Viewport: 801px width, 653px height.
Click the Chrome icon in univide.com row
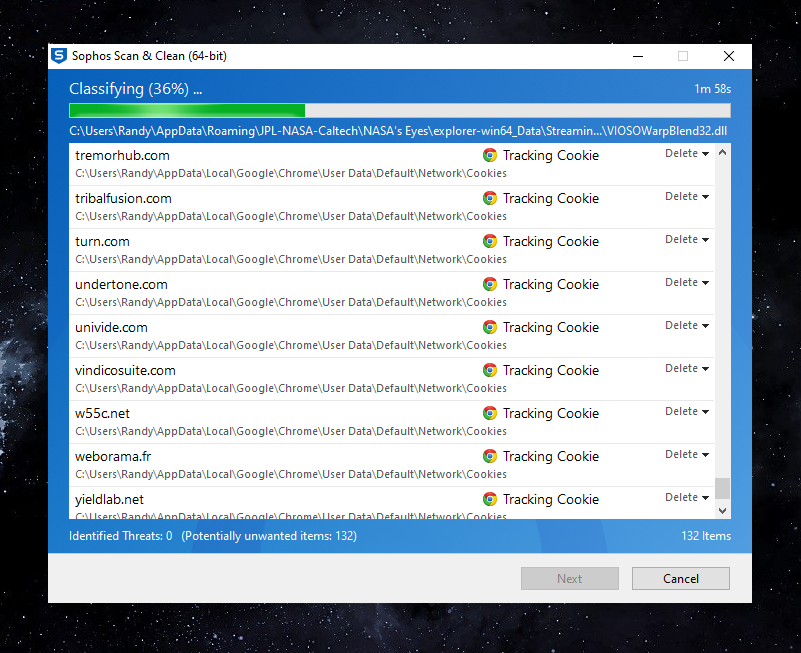coord(490,326)
